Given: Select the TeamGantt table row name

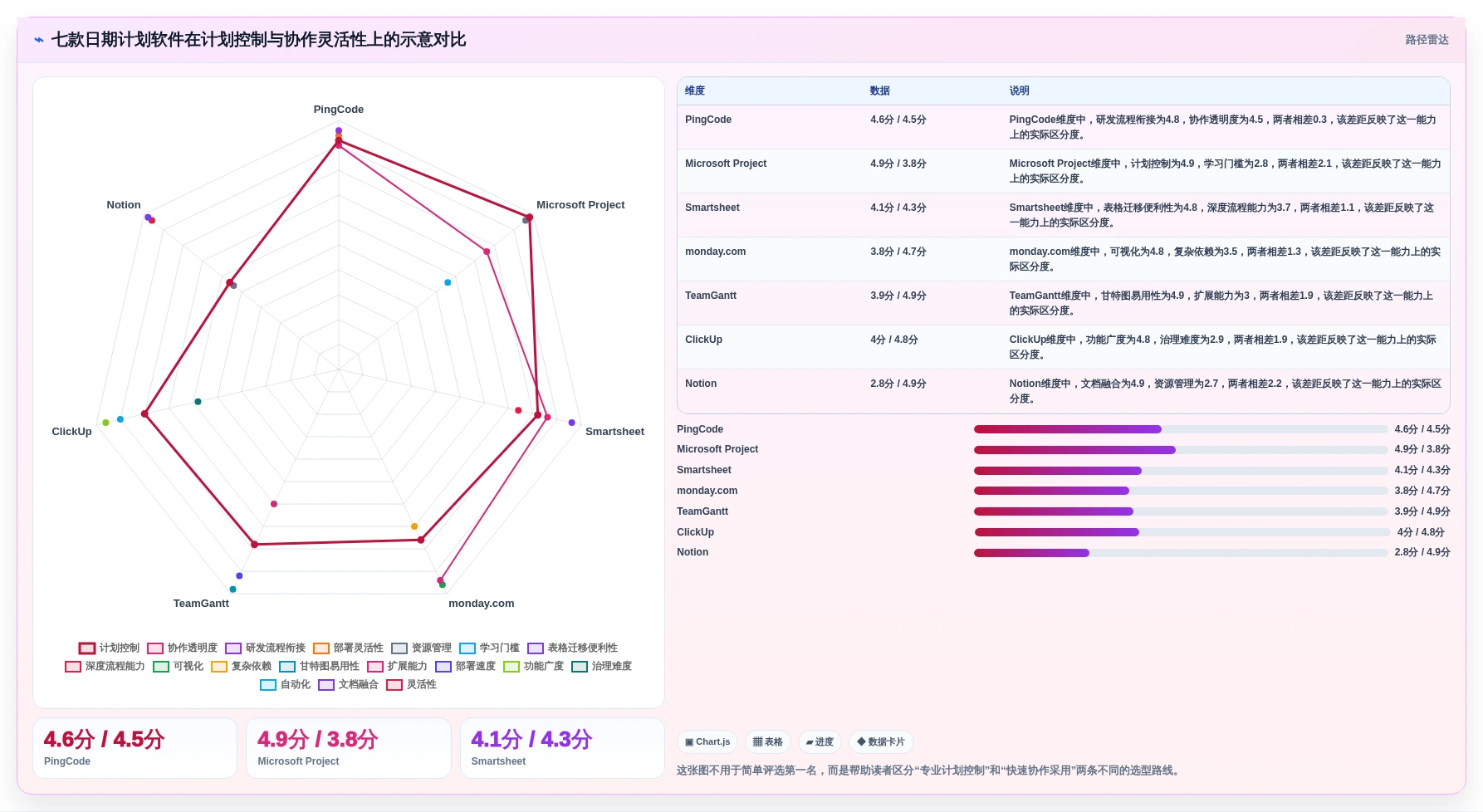Looking at the screenshot, I should (x=711, y=296).
